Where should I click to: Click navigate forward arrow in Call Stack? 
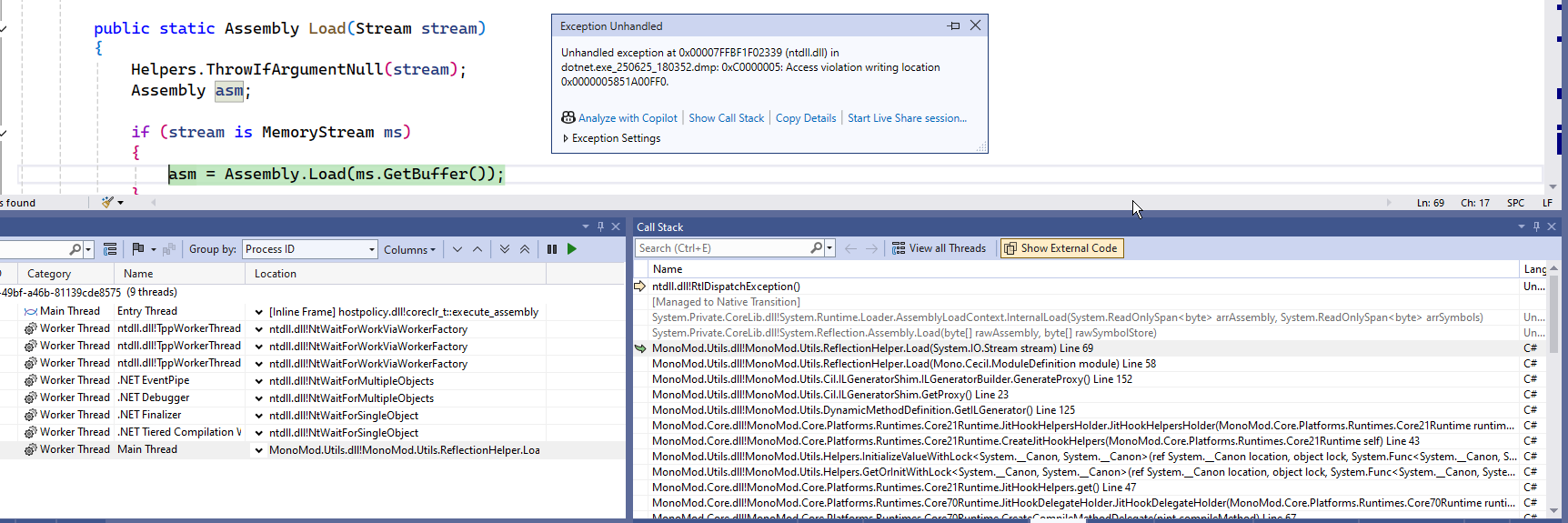[872, 248]
